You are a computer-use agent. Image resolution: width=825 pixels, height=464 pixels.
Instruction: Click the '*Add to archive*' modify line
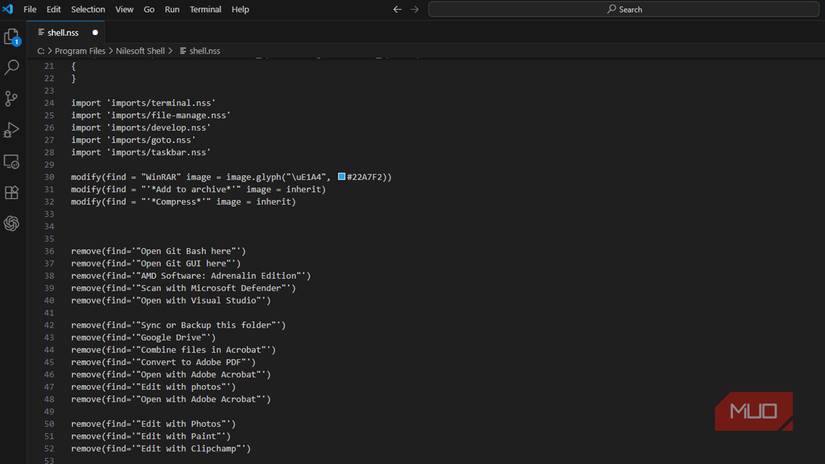pyautogui.click(x=198, y=189)
